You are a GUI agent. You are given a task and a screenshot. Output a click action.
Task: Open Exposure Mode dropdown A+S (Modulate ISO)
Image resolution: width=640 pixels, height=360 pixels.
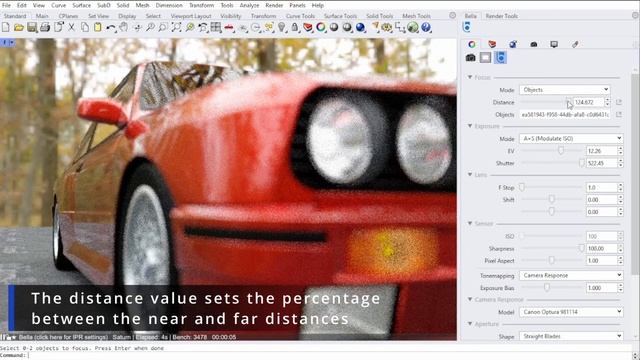point(571,139)
